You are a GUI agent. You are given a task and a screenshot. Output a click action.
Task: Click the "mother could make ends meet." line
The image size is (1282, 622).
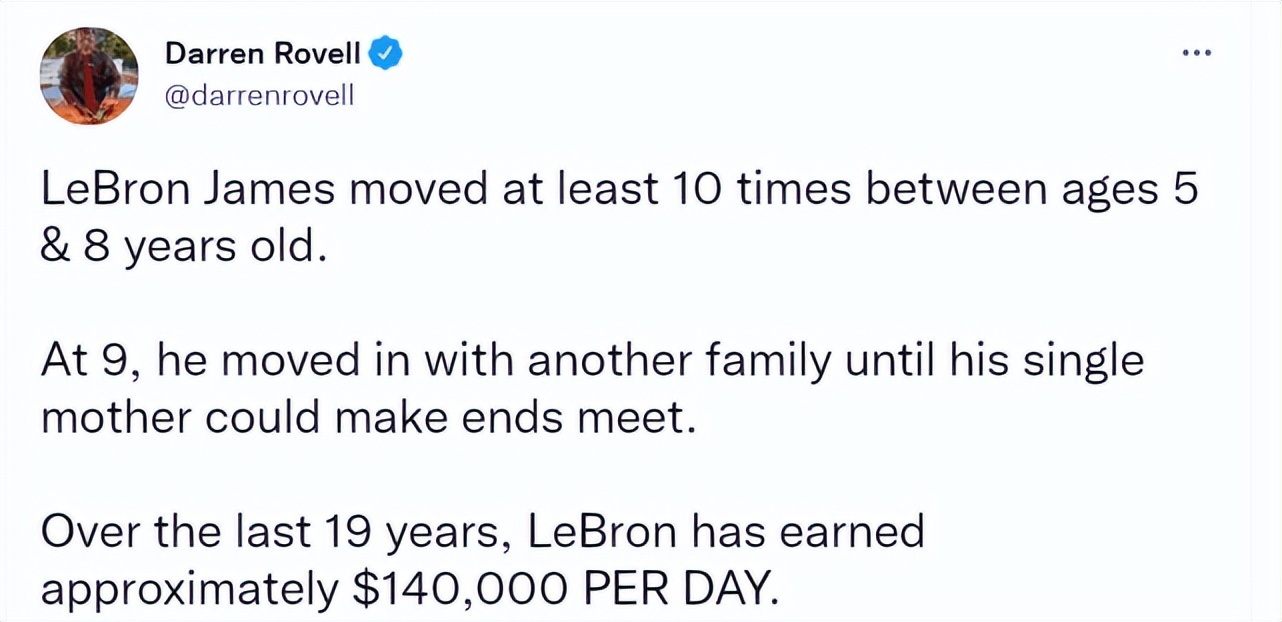[367, 417]
